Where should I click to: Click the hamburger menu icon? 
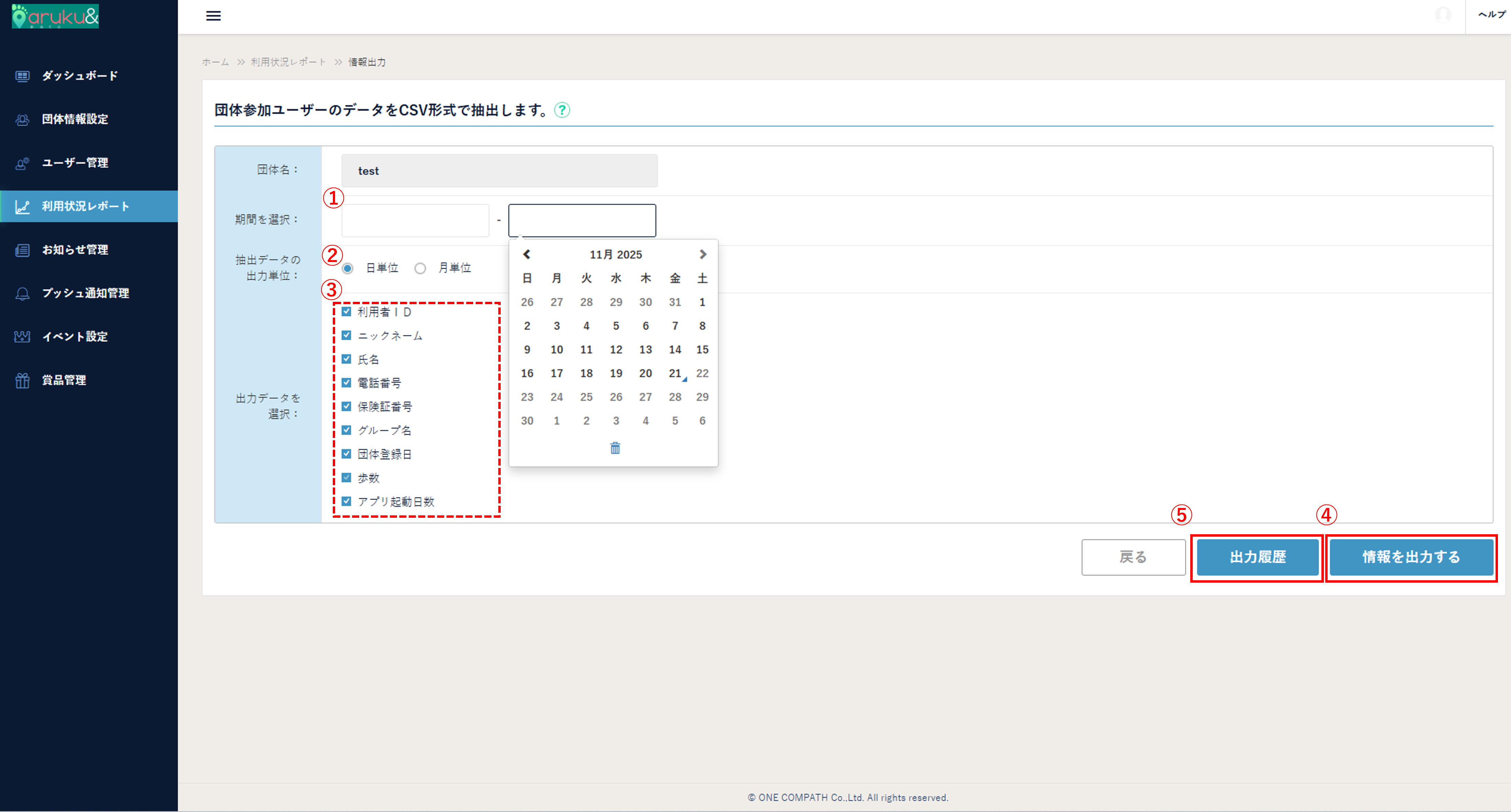[213, 16]
